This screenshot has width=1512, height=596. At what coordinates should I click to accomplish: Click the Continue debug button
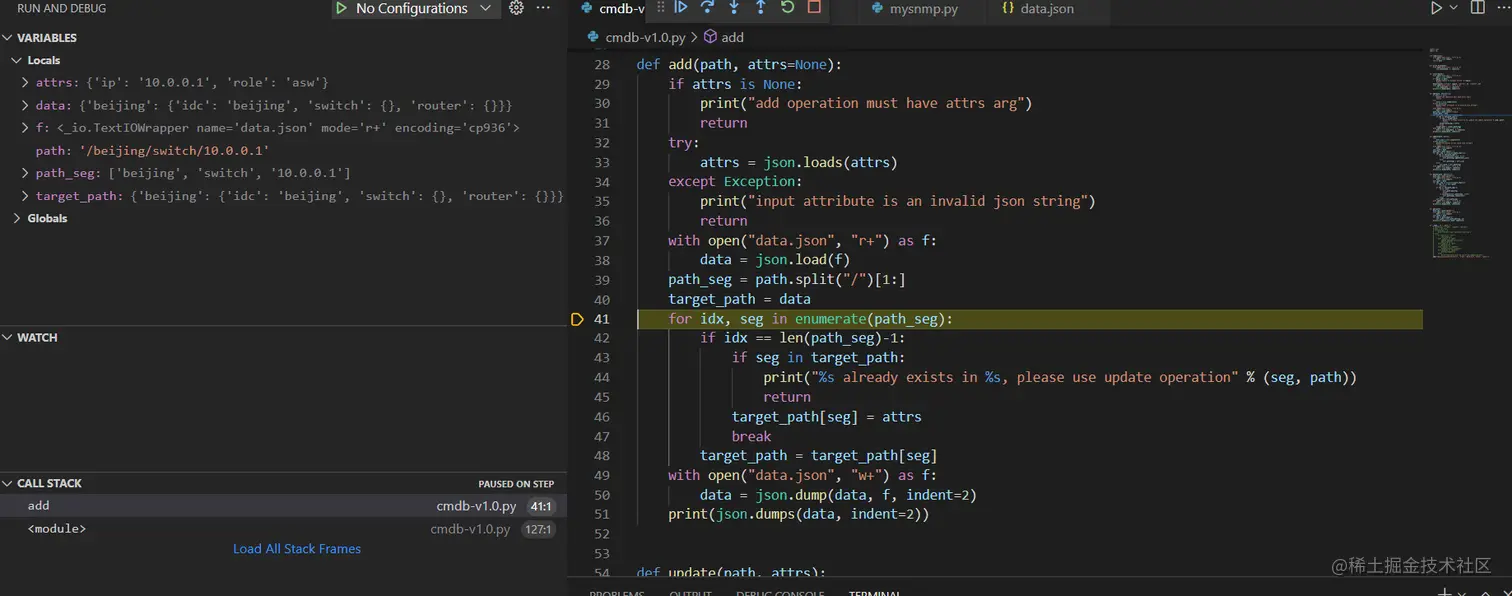pyautogui.click(x=681, y=8)
